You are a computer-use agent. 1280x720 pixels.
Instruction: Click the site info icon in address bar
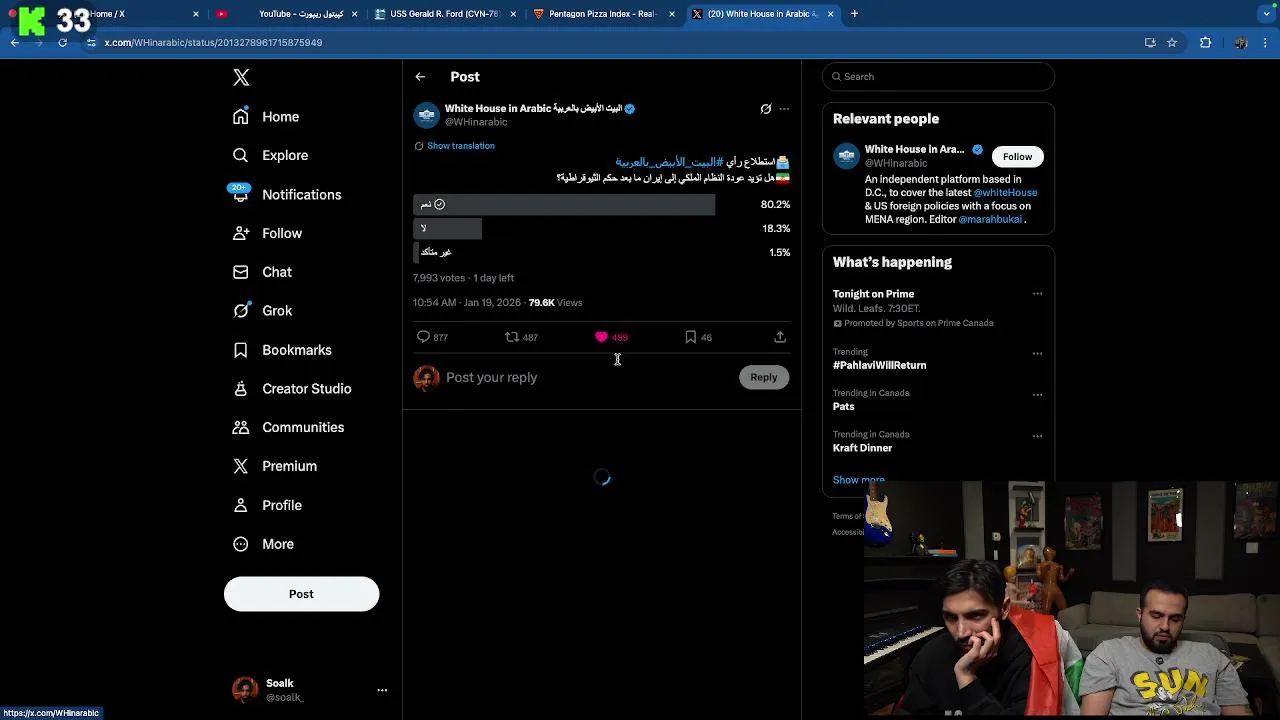coord(90,43)
